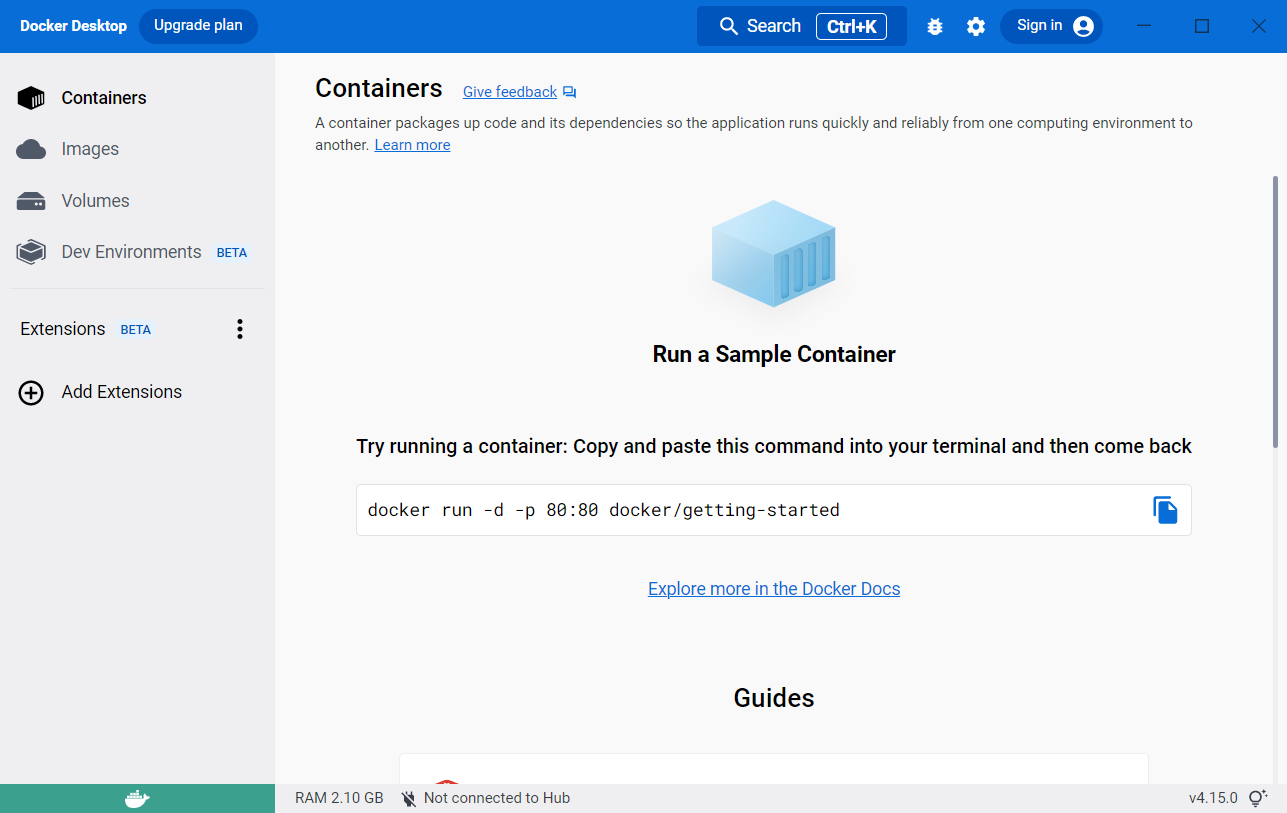Click the Run a Sample Container heading
This screenshot has width=1287, height=813.
(x=774, y=354)
